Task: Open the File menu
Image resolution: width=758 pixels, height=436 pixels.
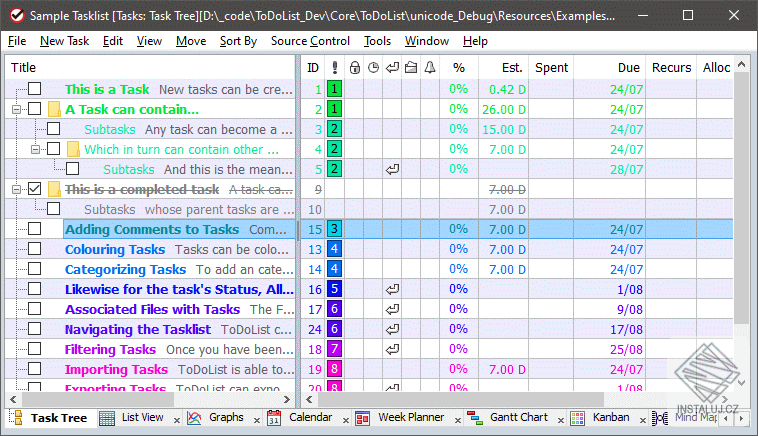Action: click(17, 41)
